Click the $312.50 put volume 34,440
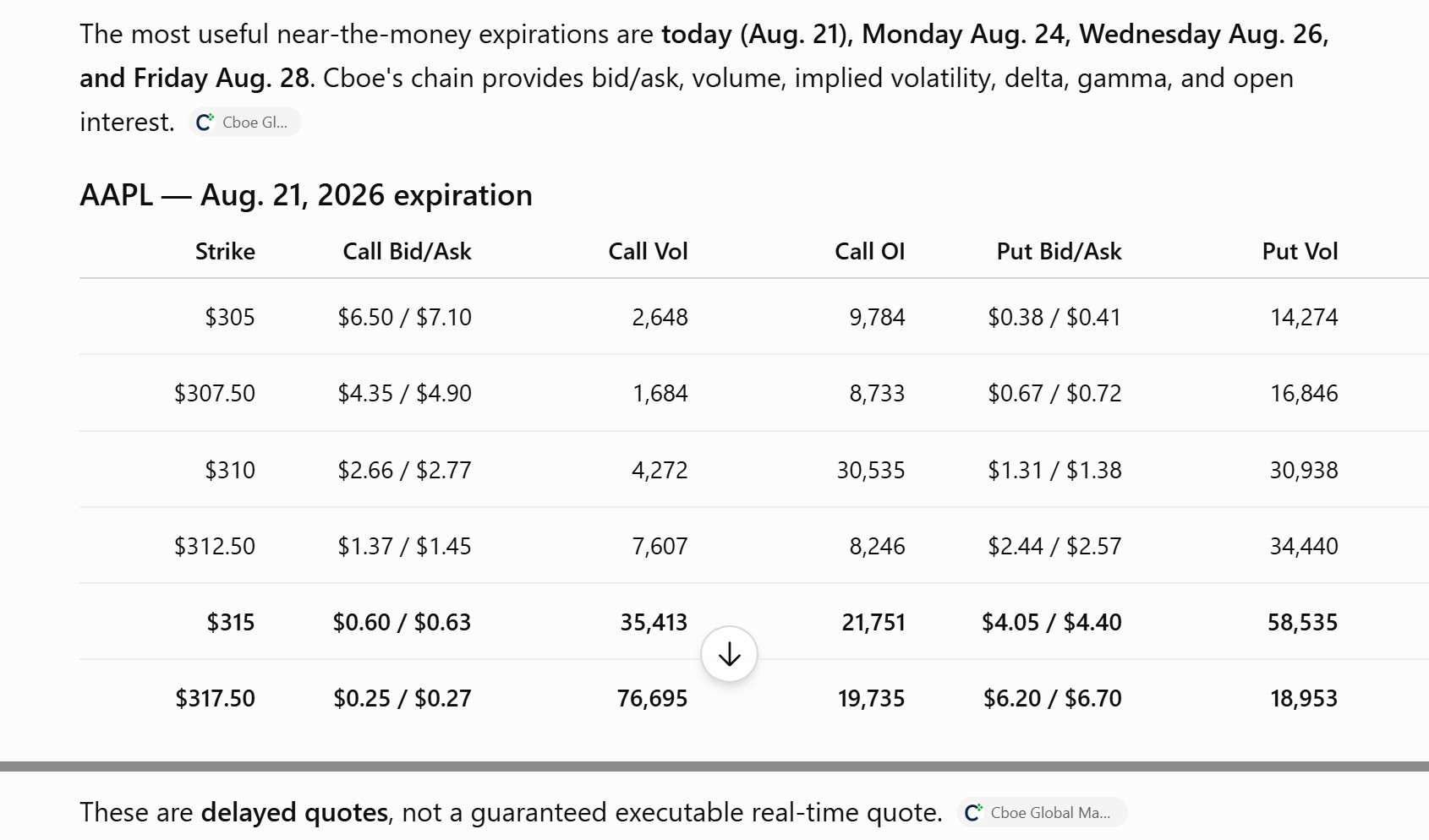The height and width of the screenshot is (840, 1429). click(x=1304, y=546)
